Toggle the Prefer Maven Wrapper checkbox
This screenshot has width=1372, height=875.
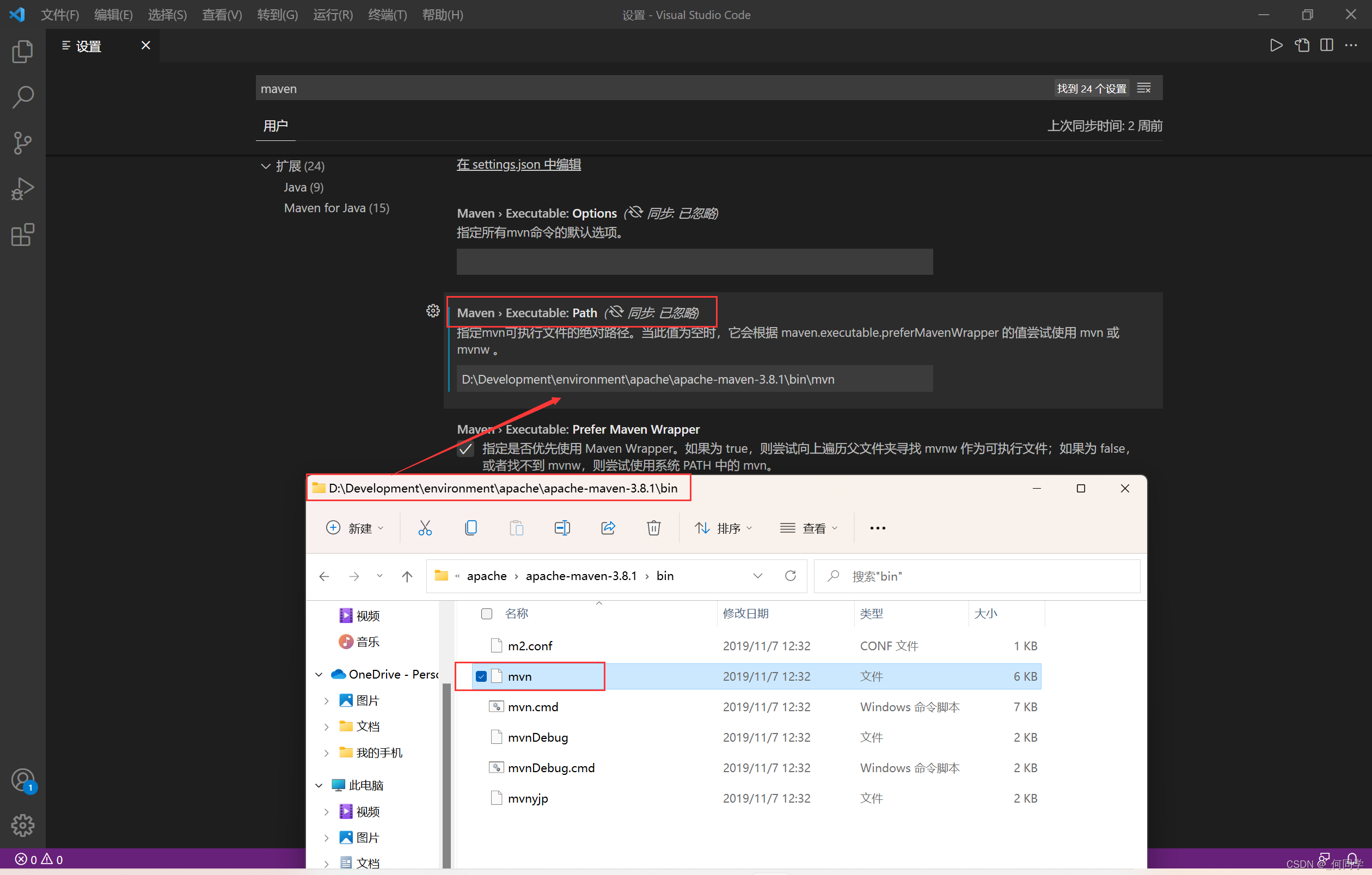pyautogui.click(x=465, y=449)
